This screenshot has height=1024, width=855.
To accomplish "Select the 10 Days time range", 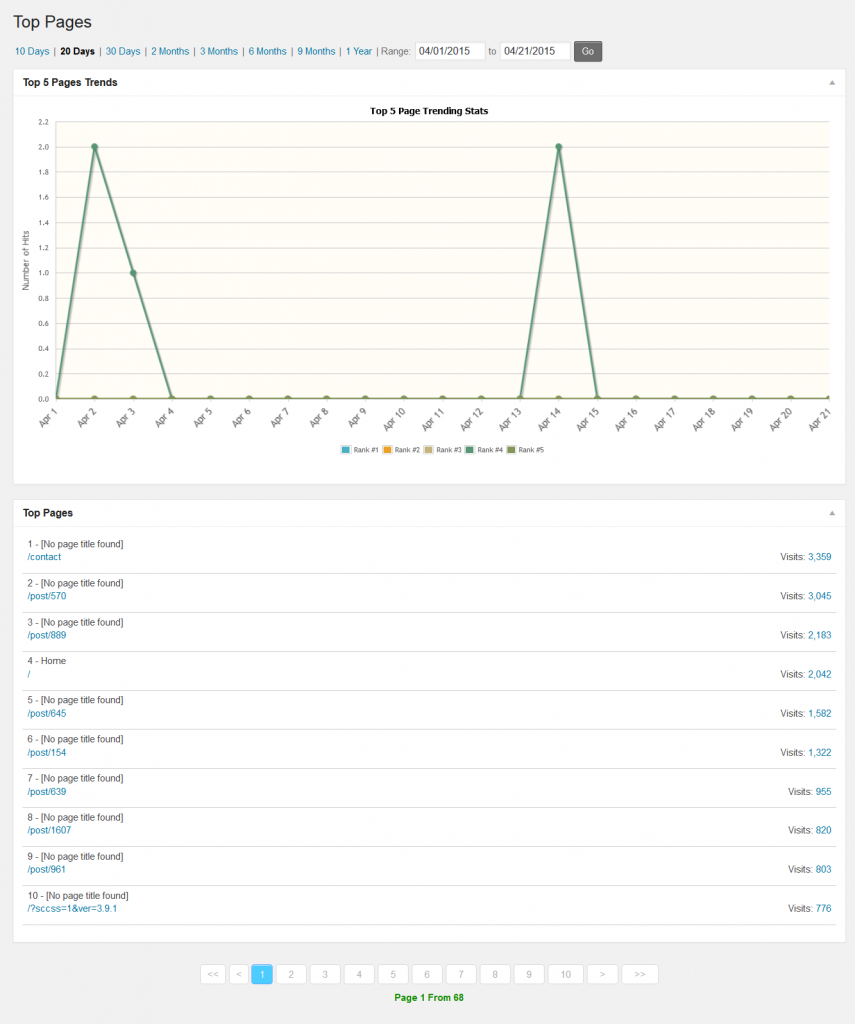I will coord(32,51).
